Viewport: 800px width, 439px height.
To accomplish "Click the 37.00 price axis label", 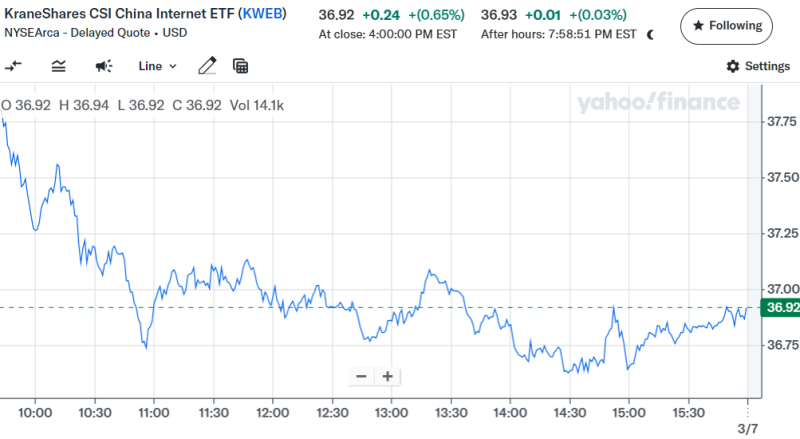I will click(781, 289).
